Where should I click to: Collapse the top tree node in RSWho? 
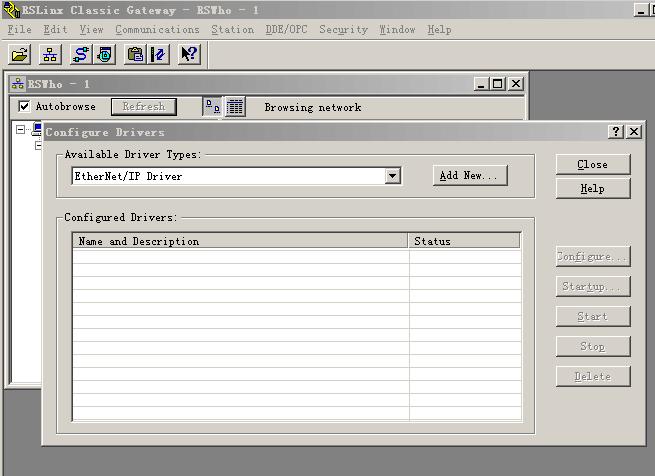21,129
